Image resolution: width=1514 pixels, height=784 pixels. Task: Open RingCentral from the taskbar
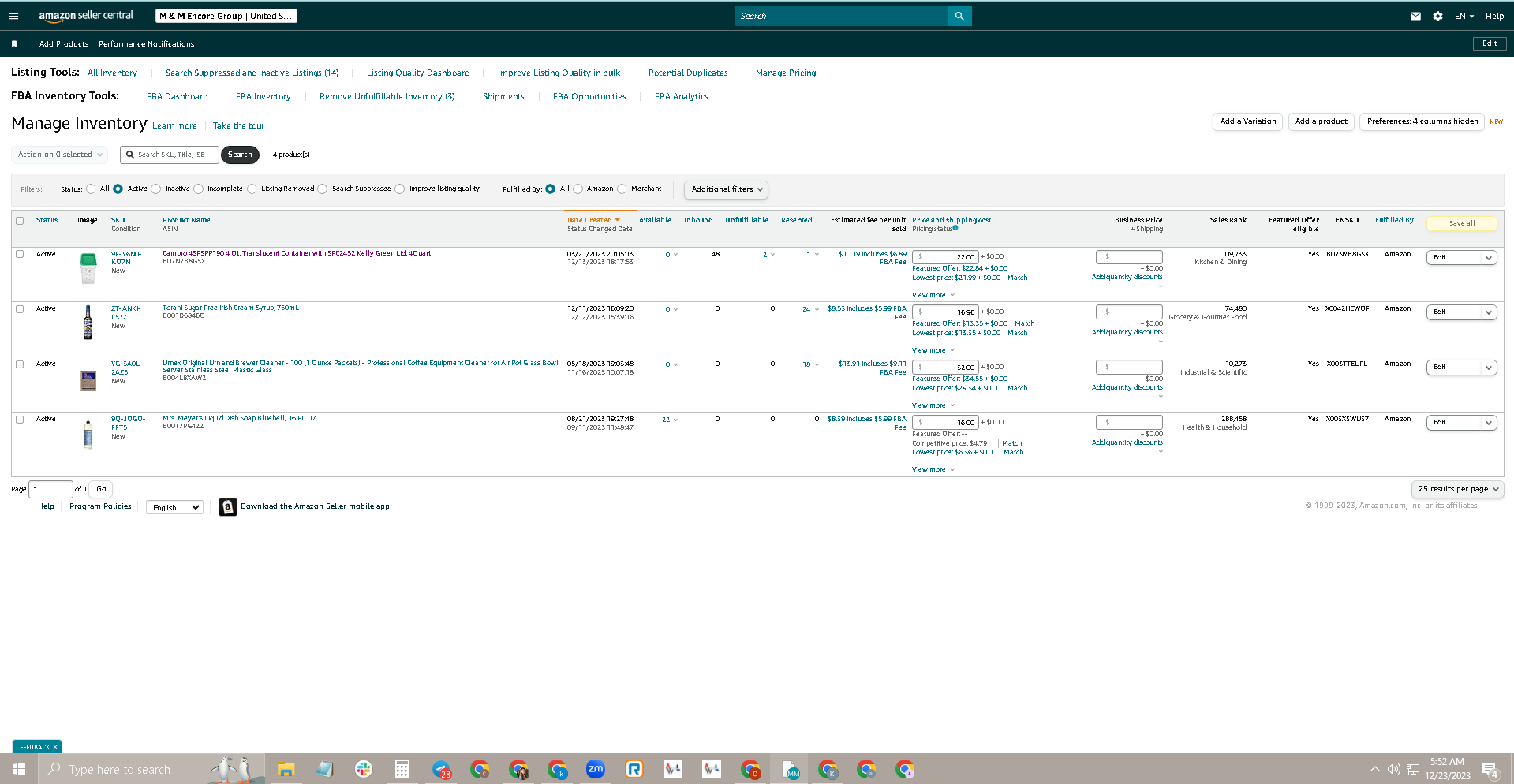click(x=634, y=769)
